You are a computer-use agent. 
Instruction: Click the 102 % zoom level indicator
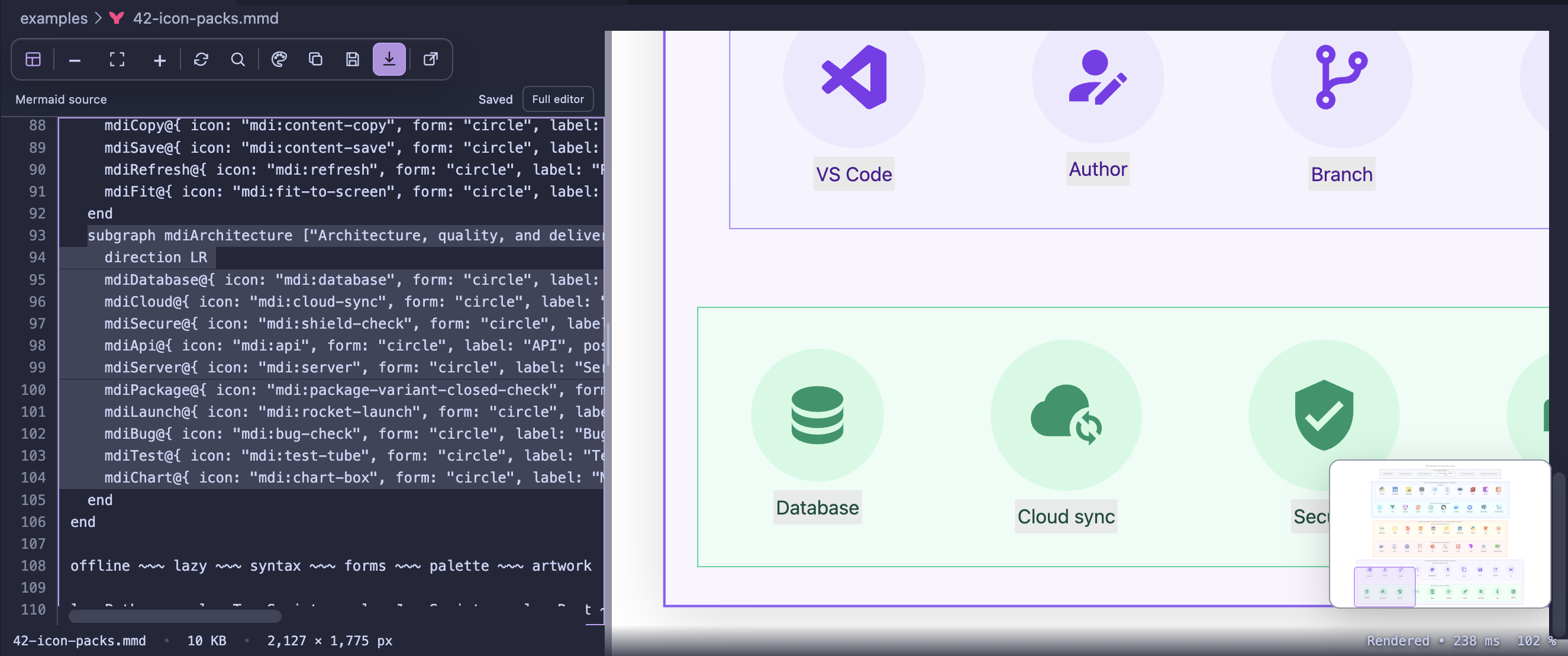point(1535,641)
